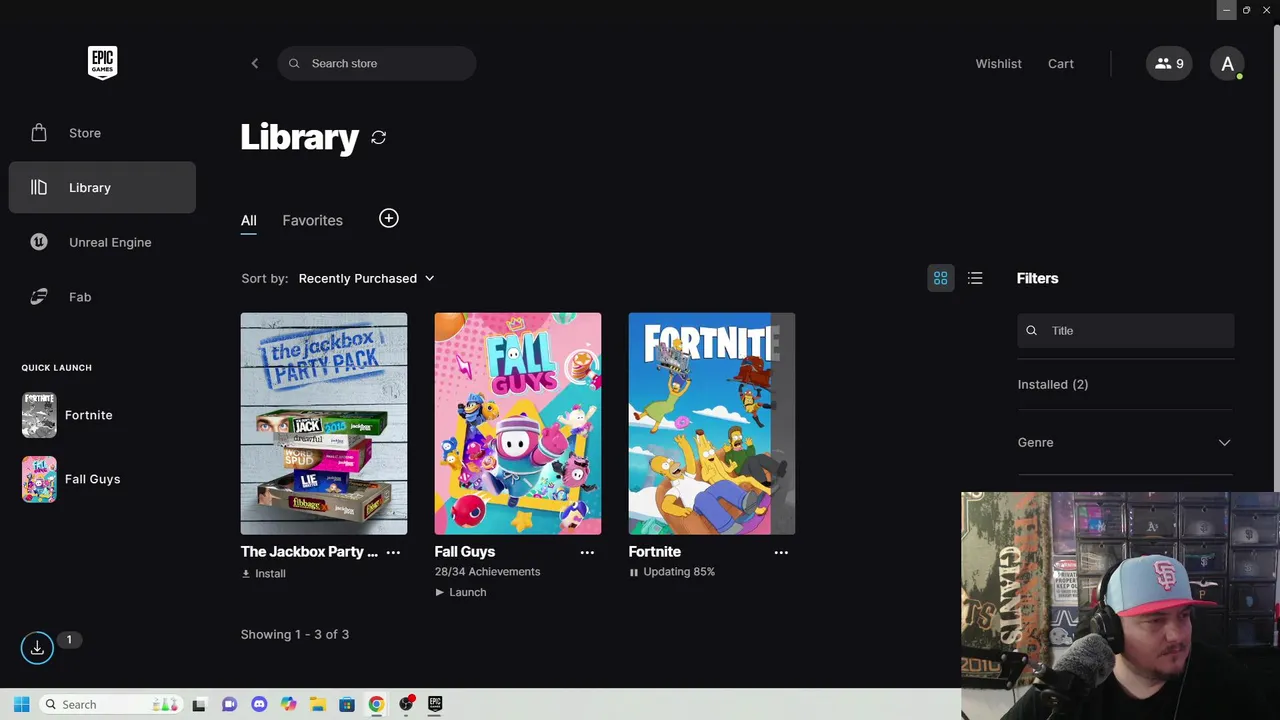Click the Windows taskbar Search box
The width and height of the screenshot is (1280, 720).
pyautogui.click(x=112, y=704)
